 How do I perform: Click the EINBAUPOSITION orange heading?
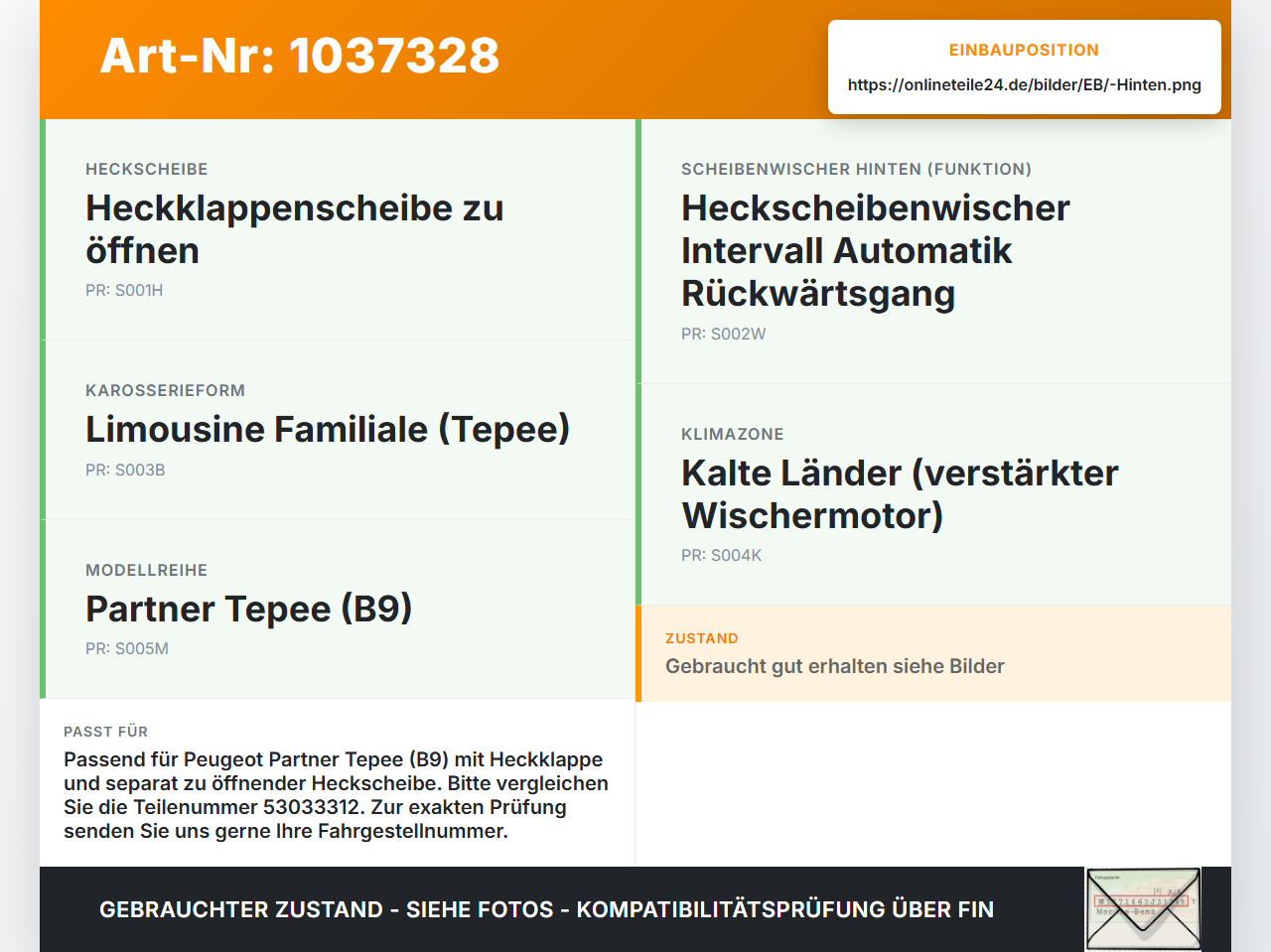(x=1024, y=50)
